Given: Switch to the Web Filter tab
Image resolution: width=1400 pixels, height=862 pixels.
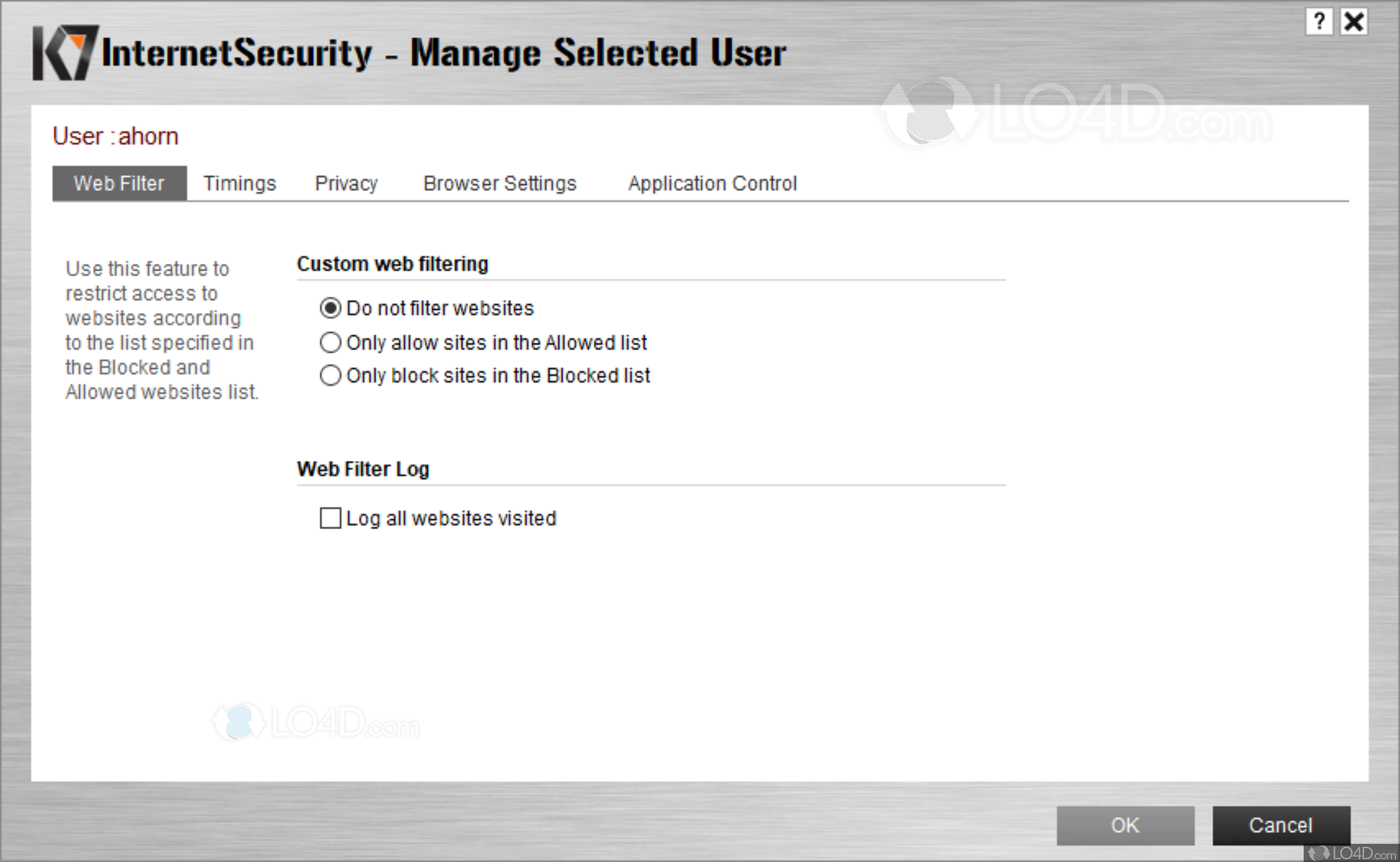Looking at the screenshot, I should tap(119, 183).
